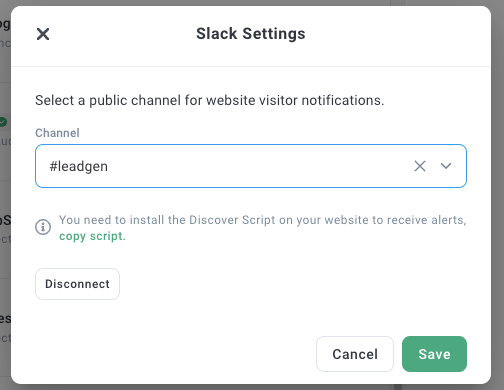This screenshot has width=504, height=390.
Task: Click the Channel field label
Action: tap(57, 133)
